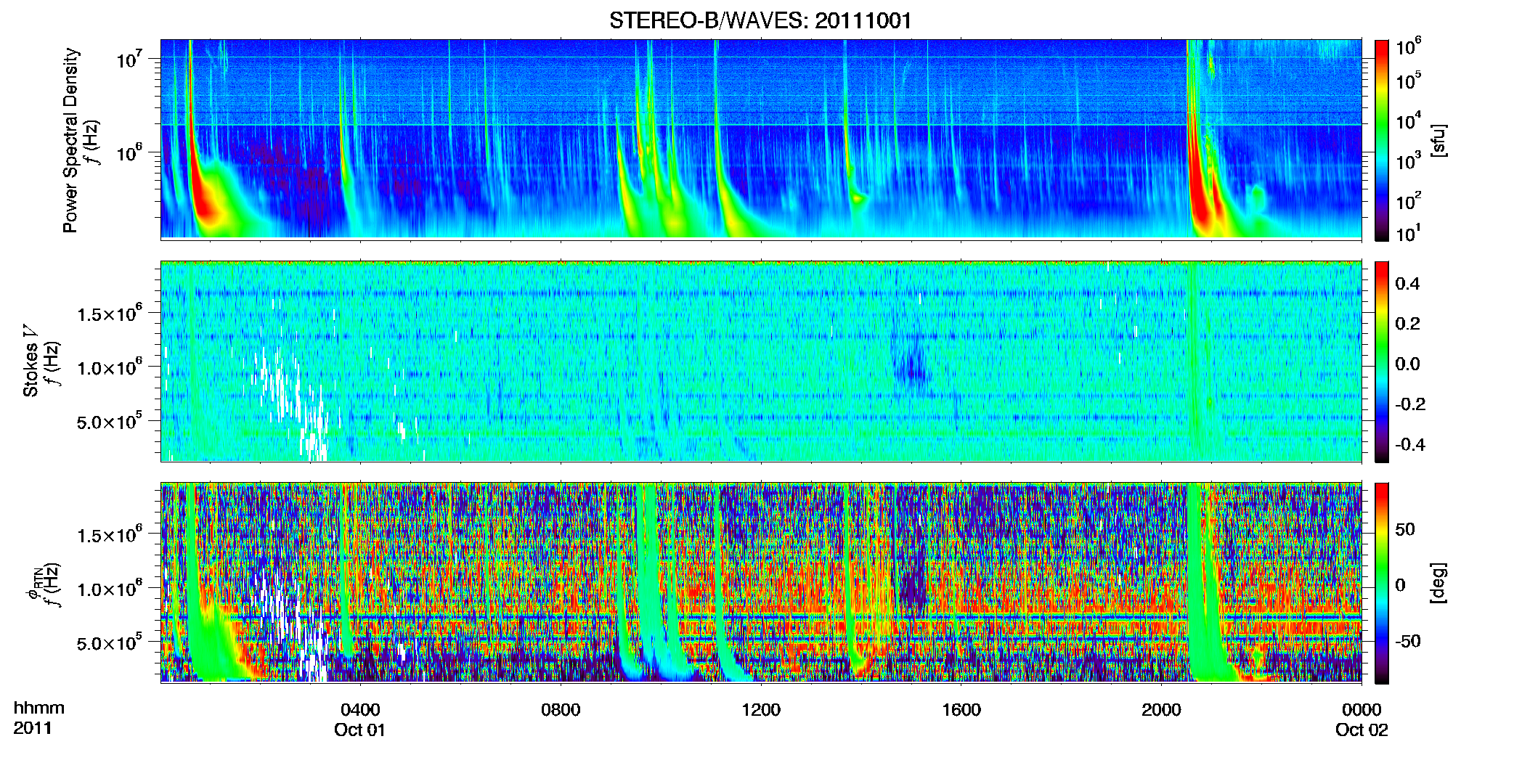Click the φRTN axis label on the bottom panel

click(33, 585)
